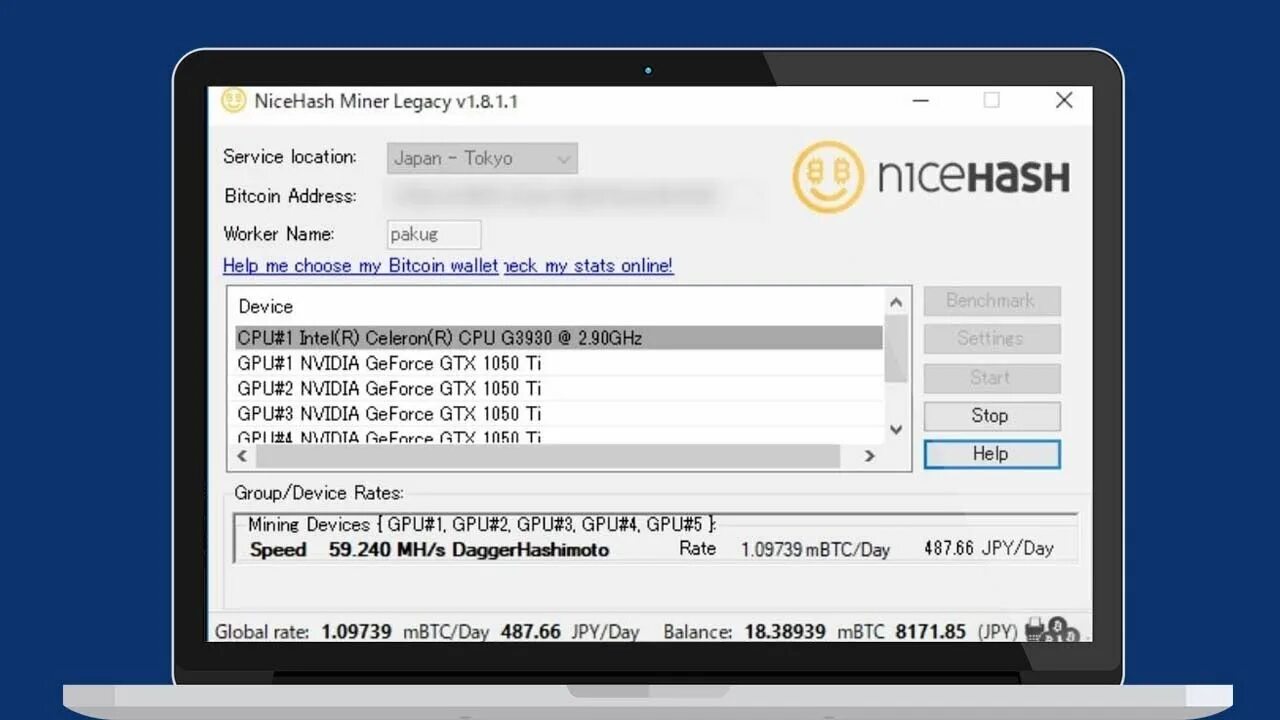Stop mining with the Stop button

(x=991, y=415)
